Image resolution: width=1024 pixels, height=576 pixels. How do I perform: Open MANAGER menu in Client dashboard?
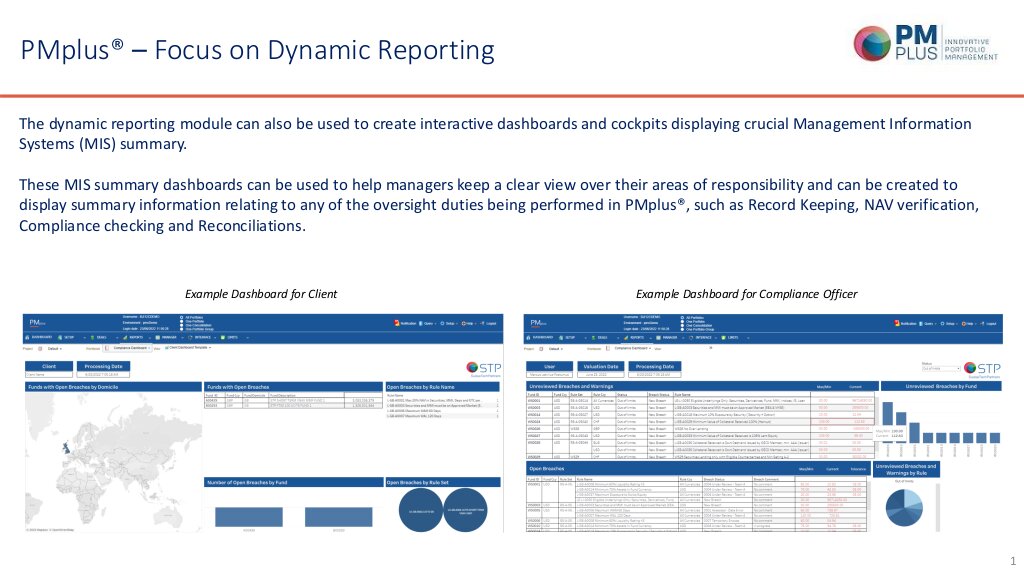(x=169, y=337)
